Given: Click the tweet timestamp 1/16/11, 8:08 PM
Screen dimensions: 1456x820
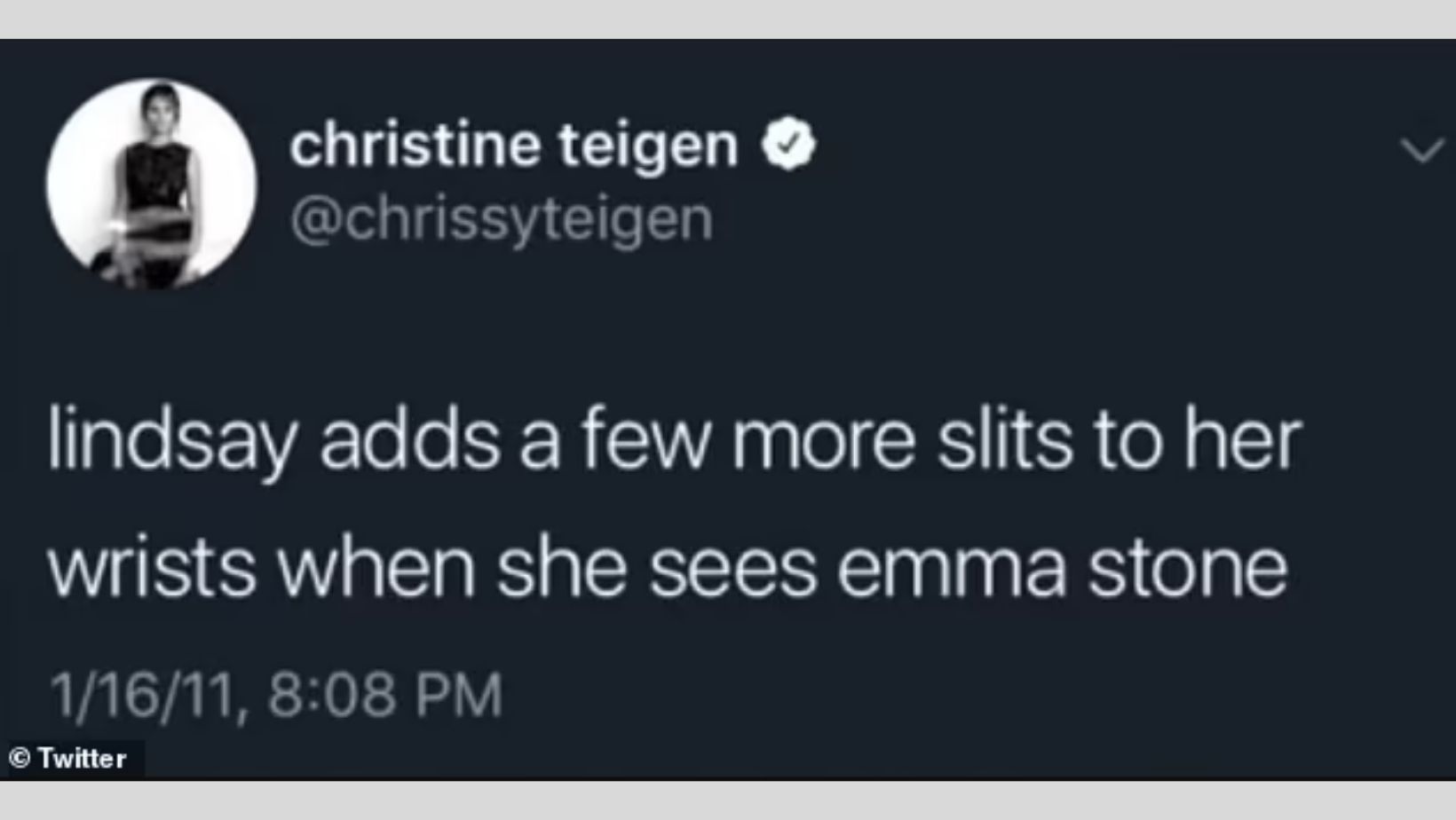Looking at the screenshot, I should pyautogui.click(x=276, y=695).
